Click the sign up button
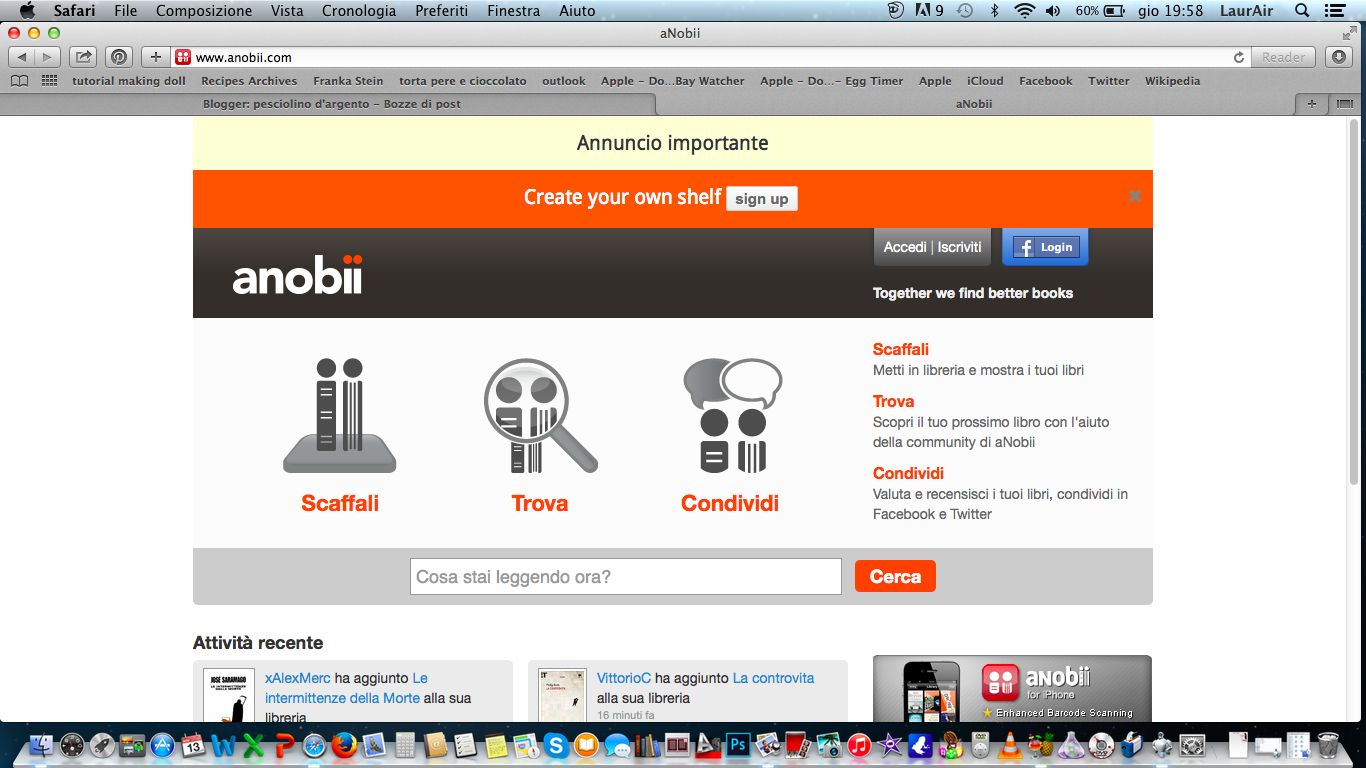The height and width of the screenshot is (768, 1366). [762, 198]
